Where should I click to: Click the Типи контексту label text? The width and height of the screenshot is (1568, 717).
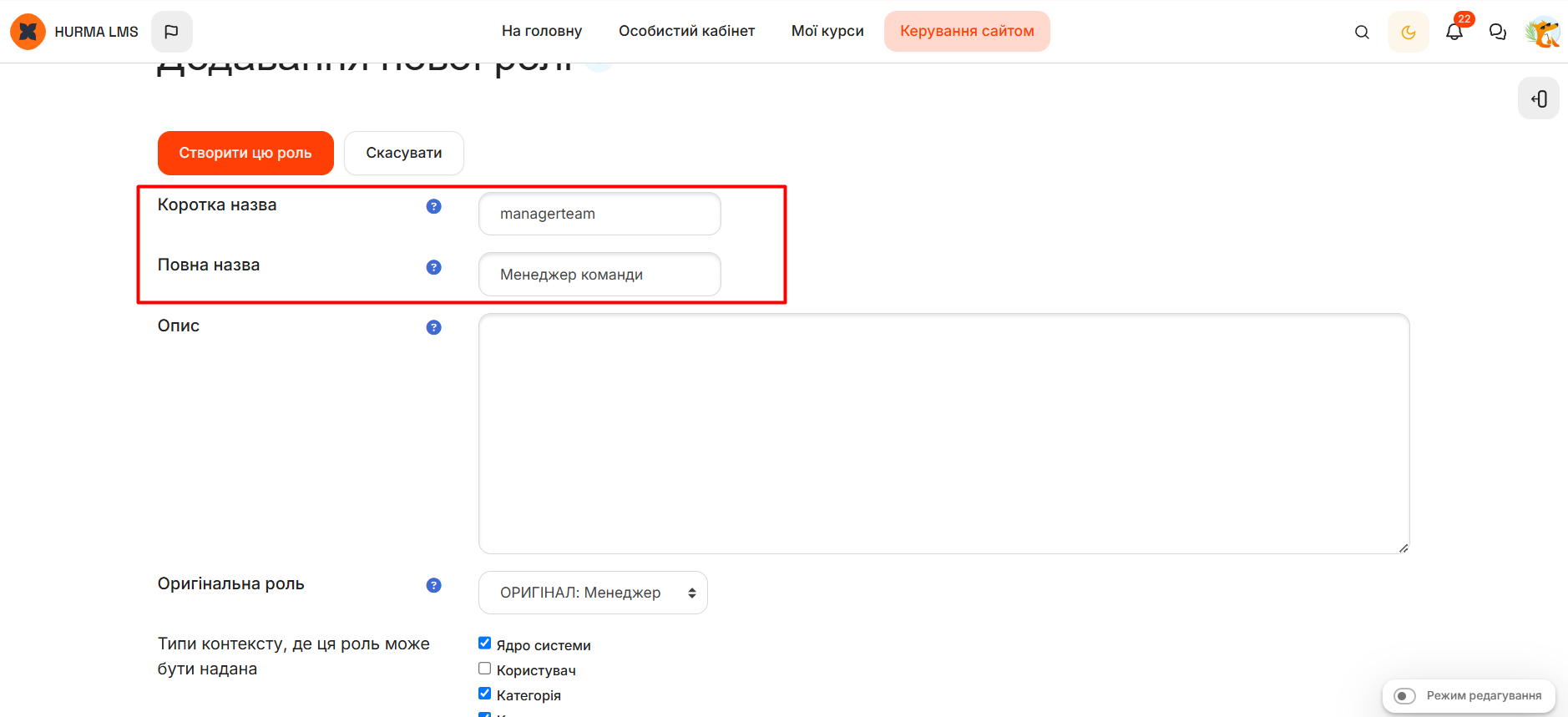(x=294, y=656)
